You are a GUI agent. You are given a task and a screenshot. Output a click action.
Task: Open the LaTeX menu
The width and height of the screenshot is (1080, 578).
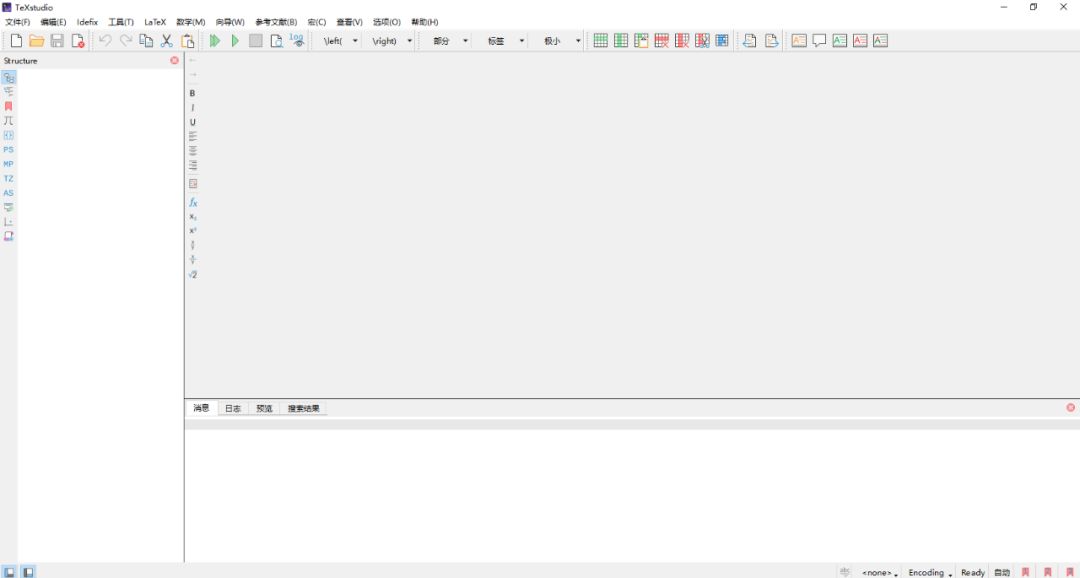point(155,22)
